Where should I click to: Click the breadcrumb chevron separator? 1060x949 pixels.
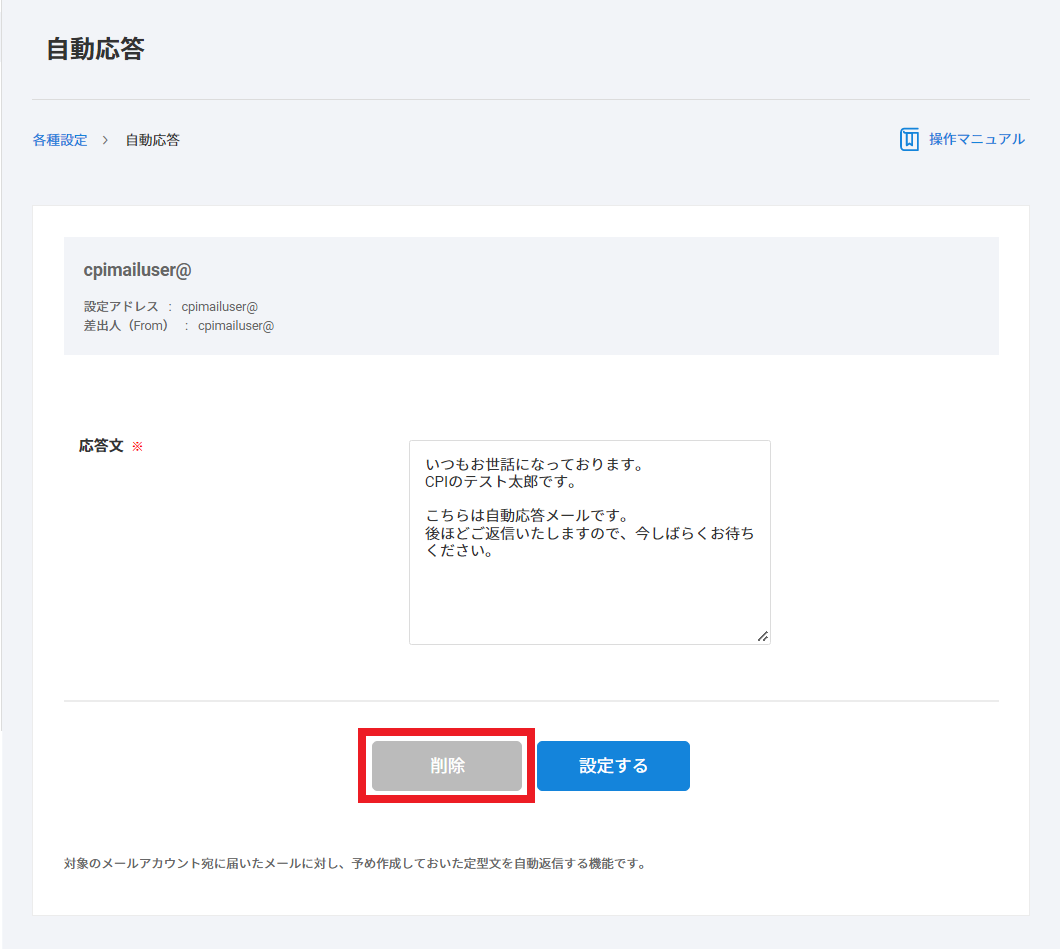point(105,140)
